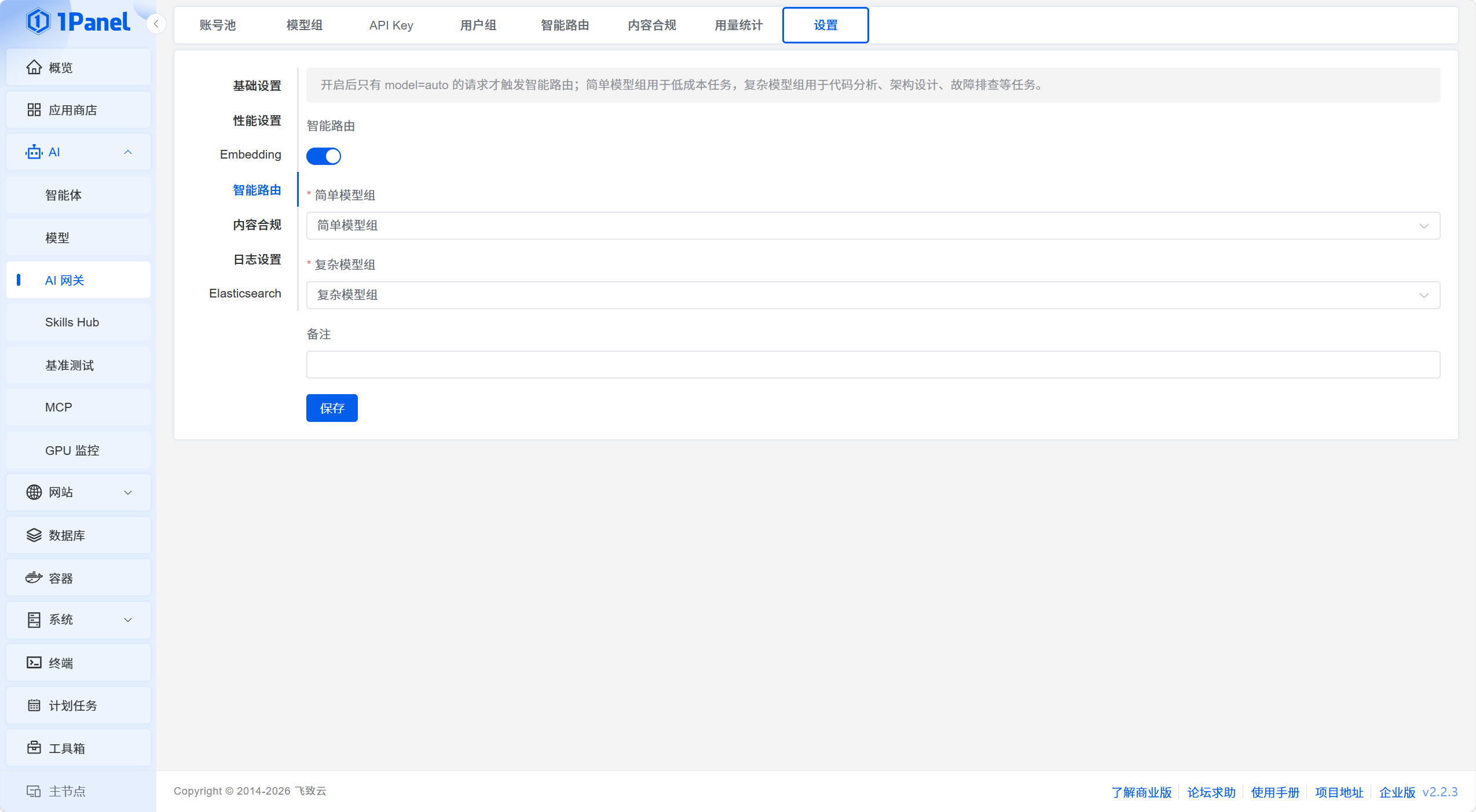The width and height of the screenshot is (1476, 812).
Task: Click the 容器 docker icon
Action: [x=34, y=578]
